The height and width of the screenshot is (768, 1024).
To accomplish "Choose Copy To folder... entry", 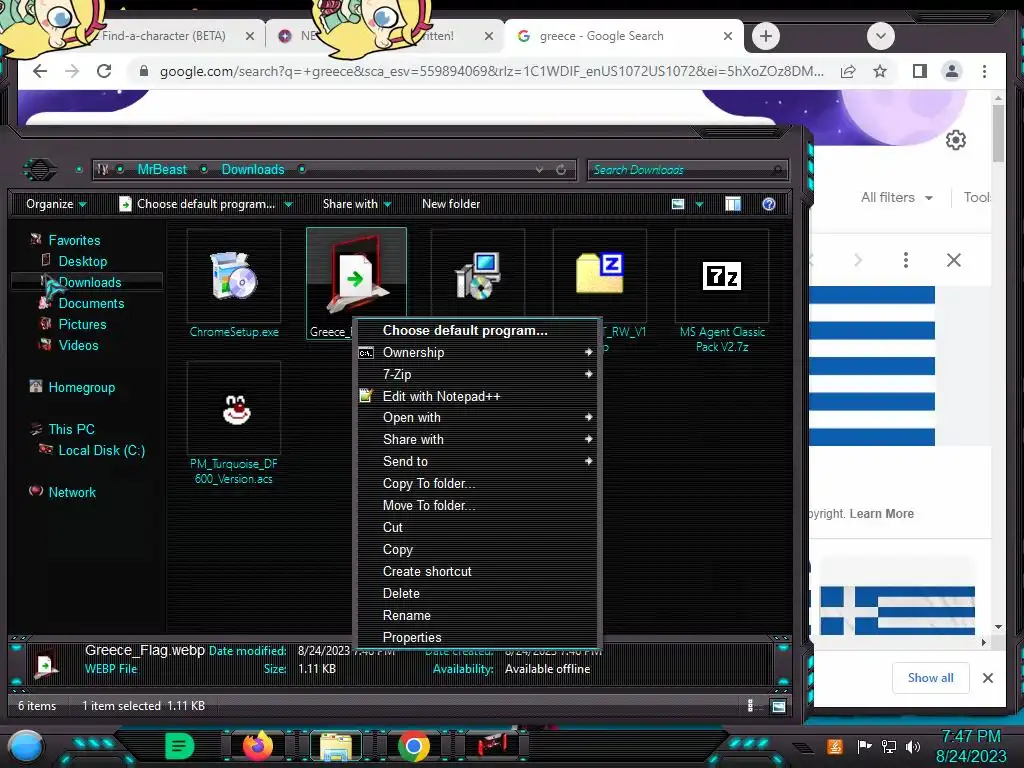I will (x=477, y=484).
